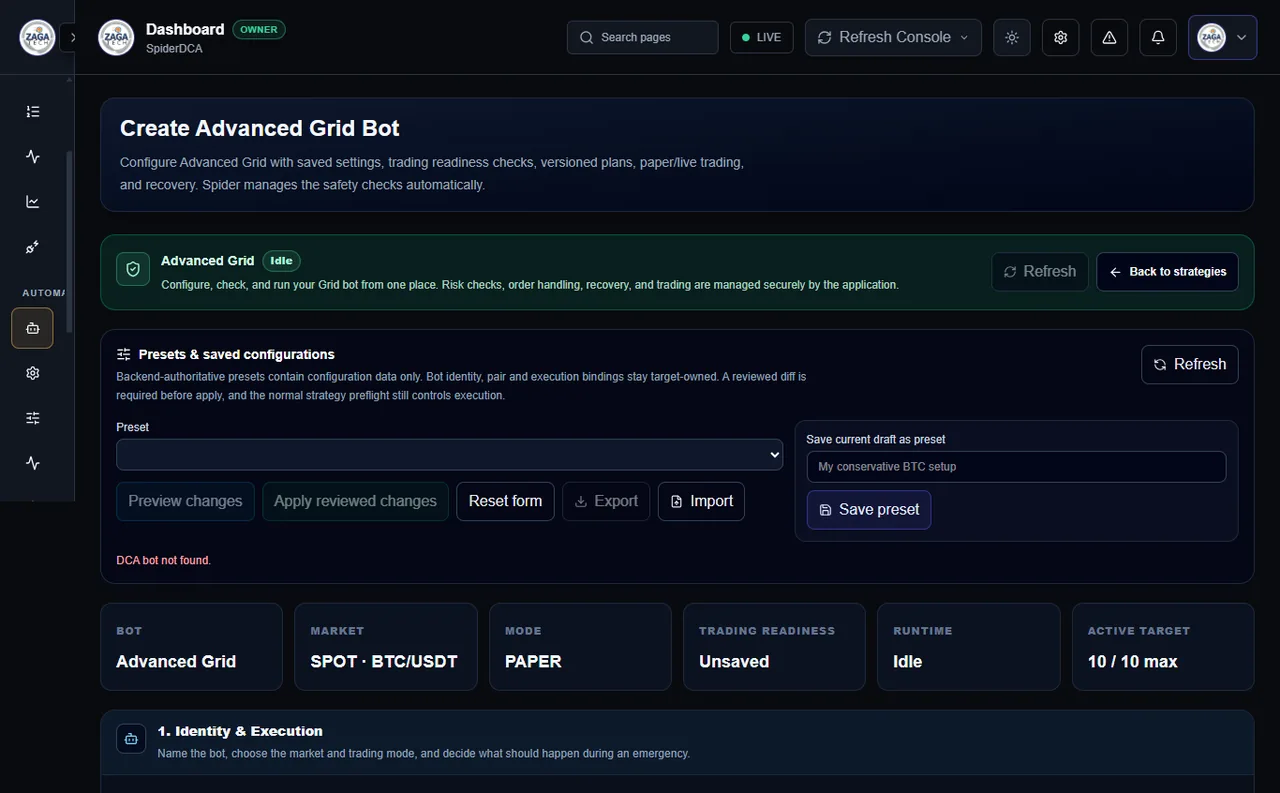Image resolution: width=1280 pixels, height=793 pixels.
Task: Click the 'PAPER' mode value
Action: [x=533, y=661]
